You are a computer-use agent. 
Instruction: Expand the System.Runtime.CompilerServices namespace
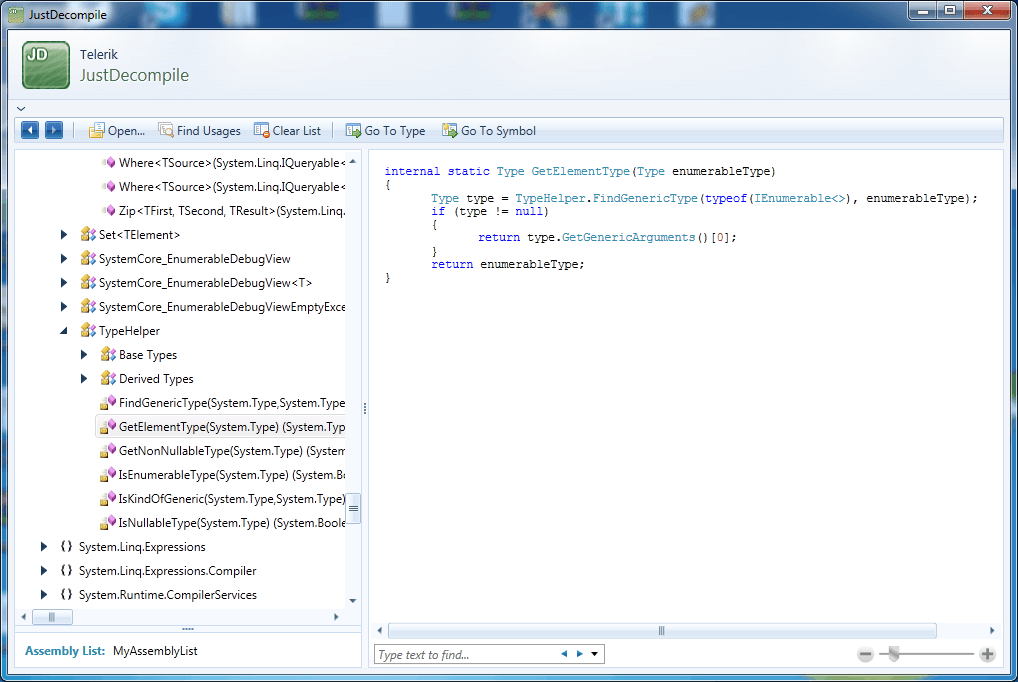[x=43, y=595]
